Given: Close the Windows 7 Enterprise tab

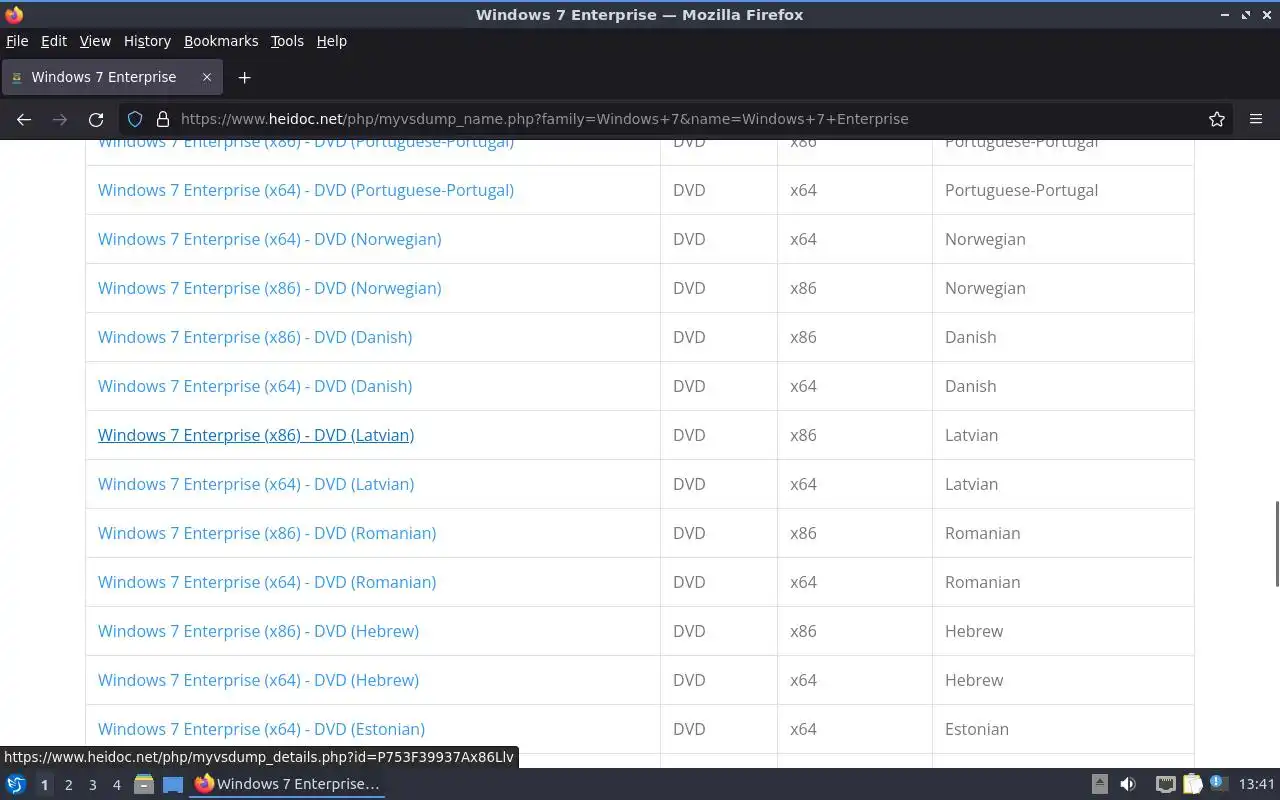Looking at the screenshot, I should (x=207, y=77).
